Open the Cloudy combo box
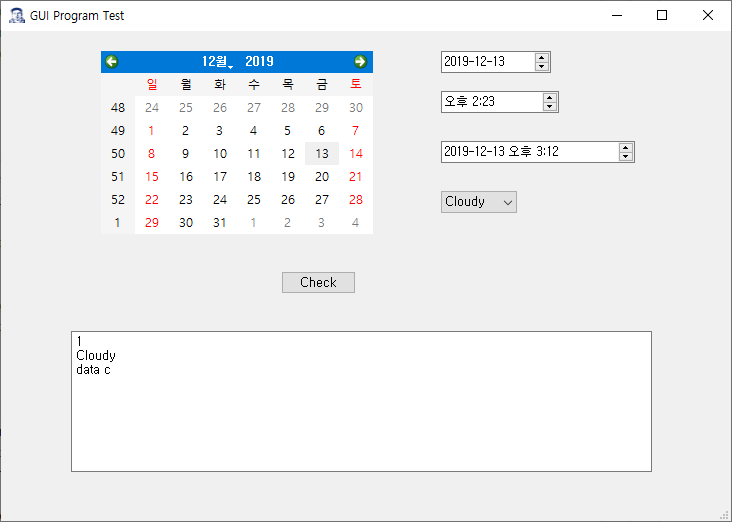The height and width of the screenshot is (522, 732). click(479, 202)
